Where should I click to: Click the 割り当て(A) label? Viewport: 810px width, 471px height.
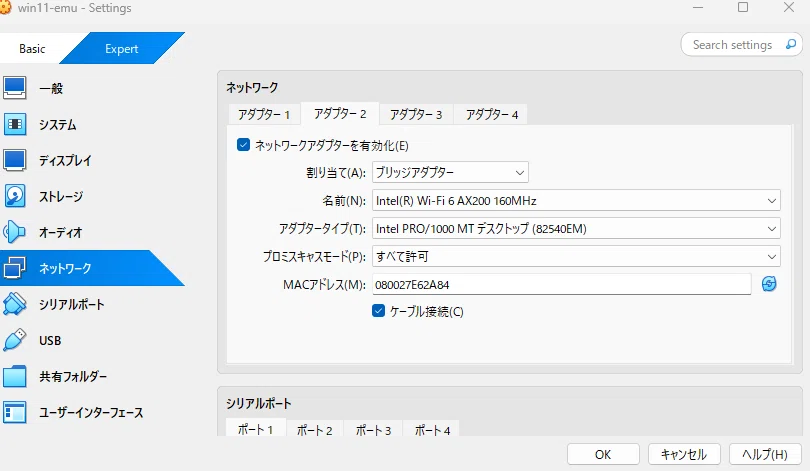click(336, 172)
